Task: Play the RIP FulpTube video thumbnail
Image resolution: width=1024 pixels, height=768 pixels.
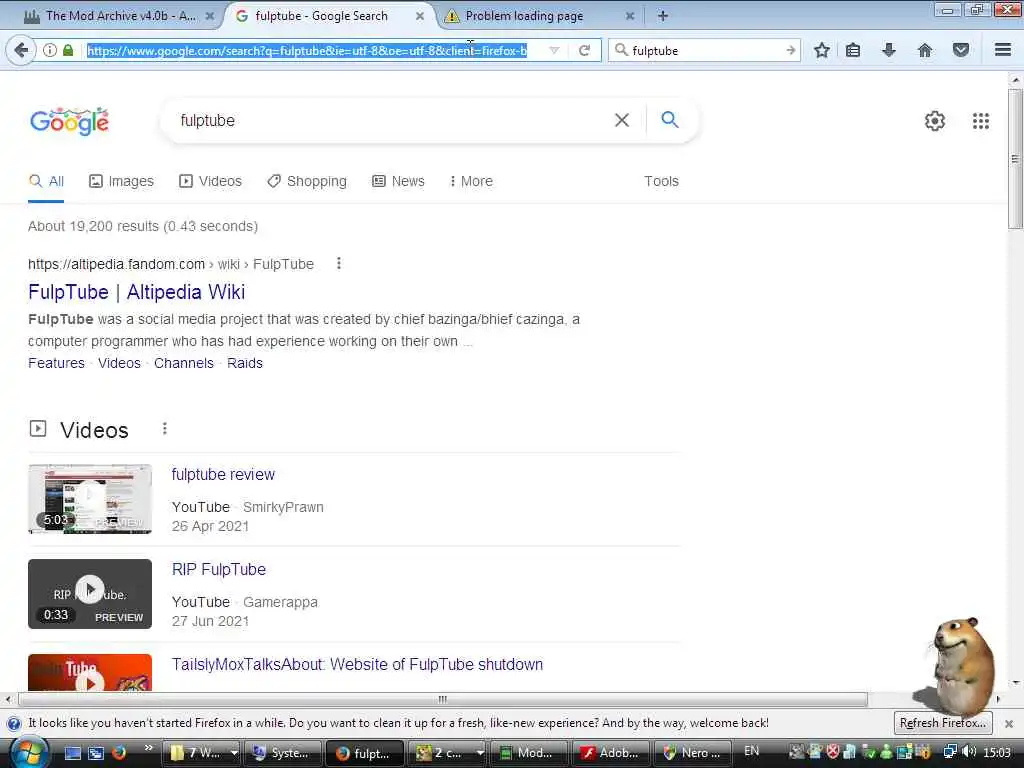Action: [90, 594]
